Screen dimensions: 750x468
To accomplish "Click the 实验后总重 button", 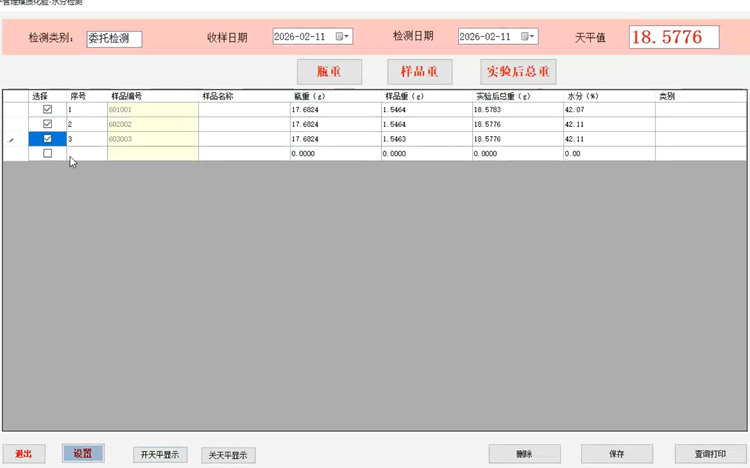I will point(518,72).
